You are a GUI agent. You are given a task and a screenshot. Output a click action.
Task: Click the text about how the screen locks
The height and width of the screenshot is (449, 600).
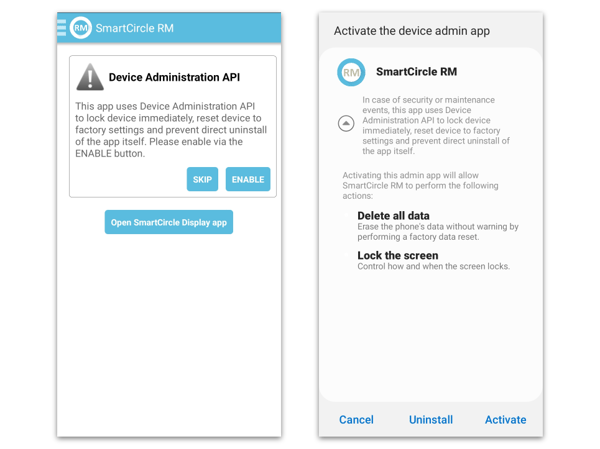[433, 267]
